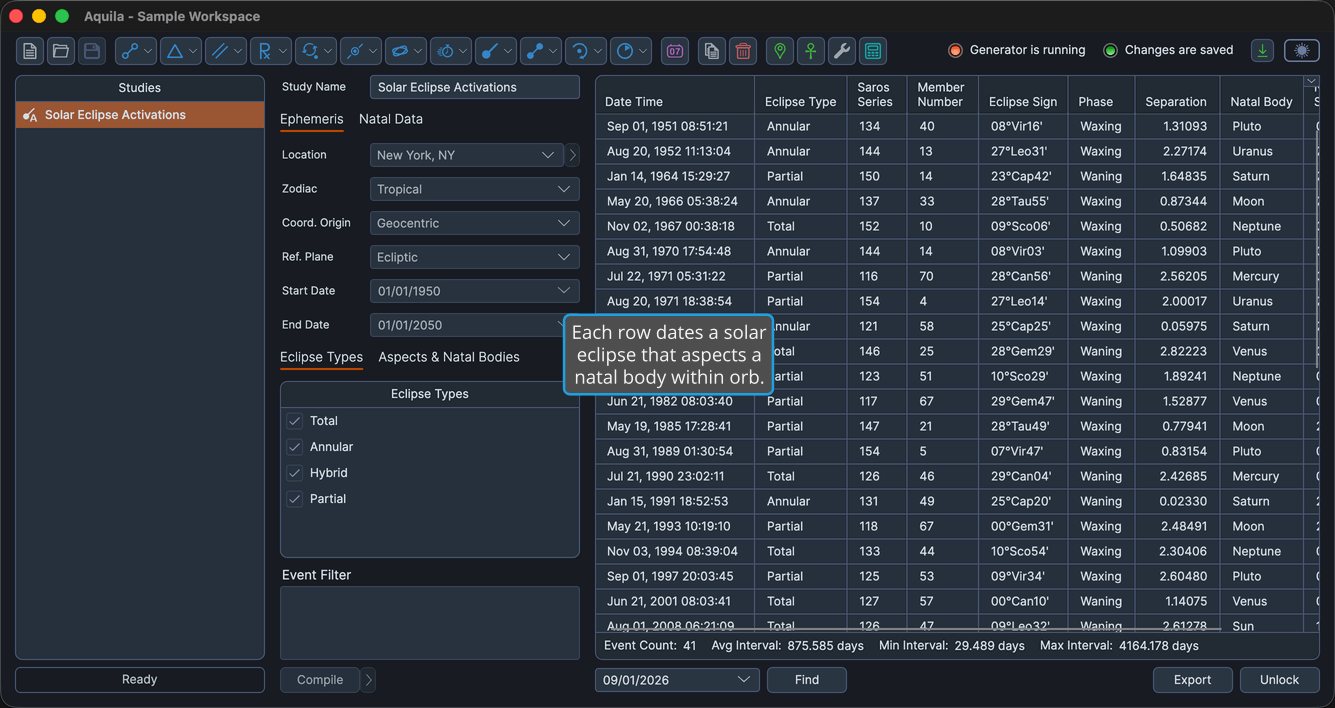Click the new document icon
This screenshot has height=708, width=1335.
[30, 51]
